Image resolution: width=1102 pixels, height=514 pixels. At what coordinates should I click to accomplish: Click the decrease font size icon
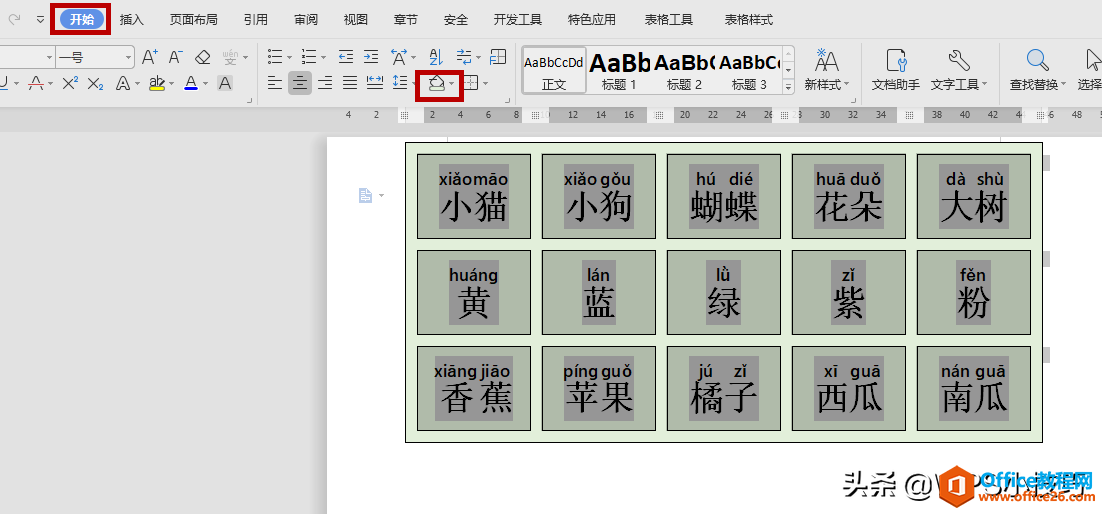(x=176, y=58)
